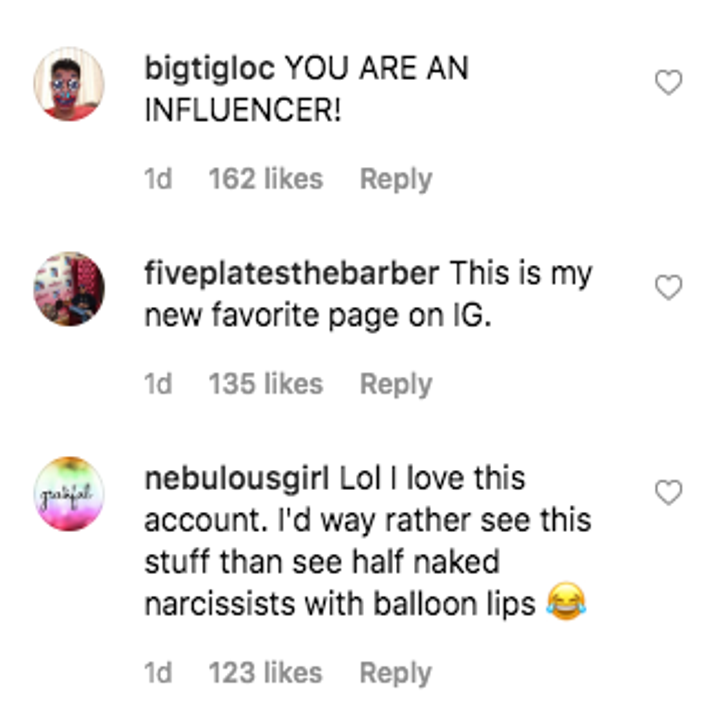Open bigtigloc's profile picture
Image resolution: width=720 pixels, height=720 pixels.
click(x=69, y=84)
